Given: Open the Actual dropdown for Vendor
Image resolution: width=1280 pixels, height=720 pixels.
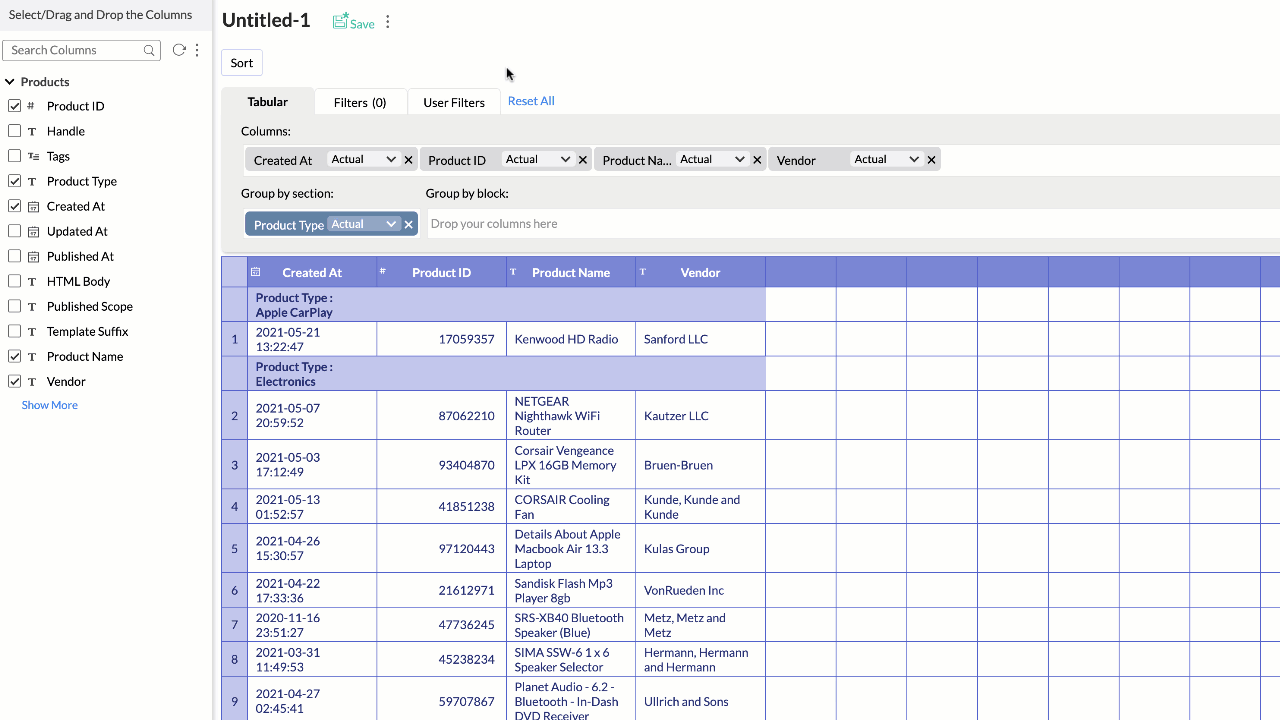Looking at the screenshot, I should tap(887, 159).
